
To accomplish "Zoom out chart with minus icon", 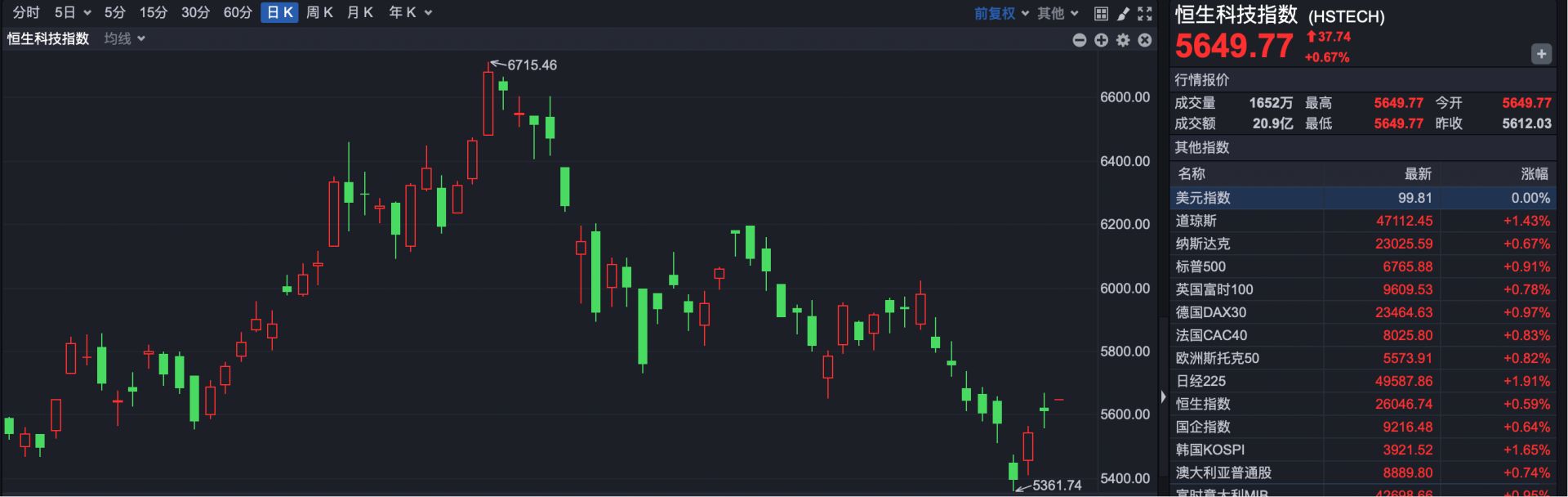I will (x=1080, y=40).
